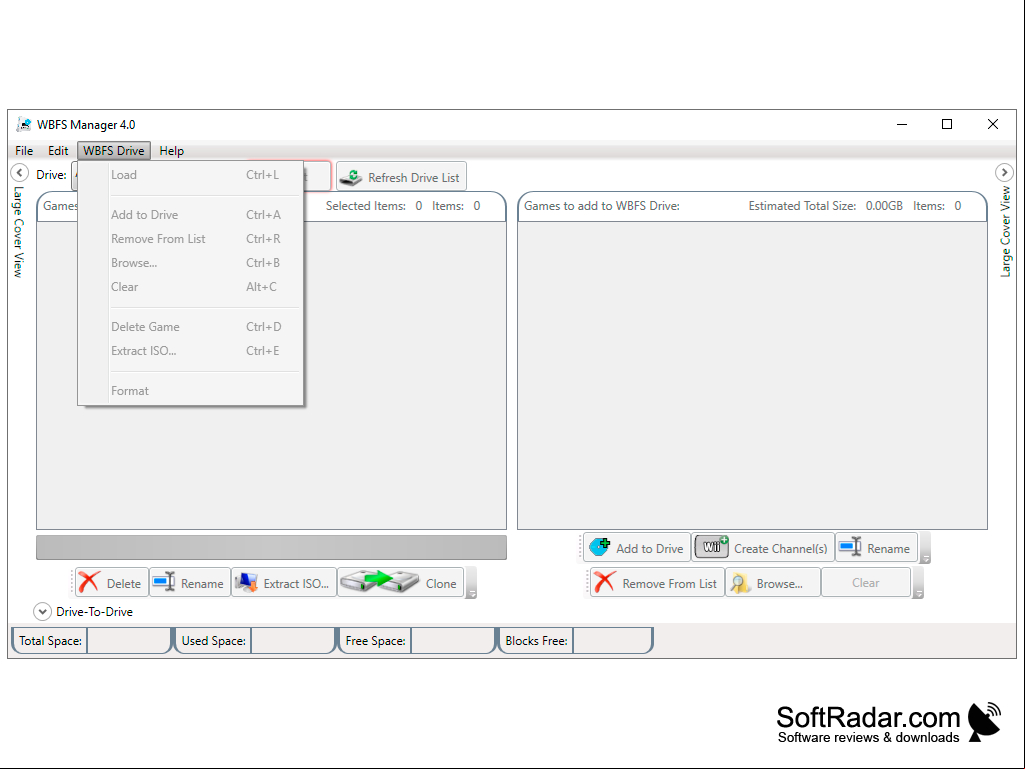The width and height of the screenshot is (1025, 769).
Task: Click the Refresh Drive List button
Action: coord(401,177)
